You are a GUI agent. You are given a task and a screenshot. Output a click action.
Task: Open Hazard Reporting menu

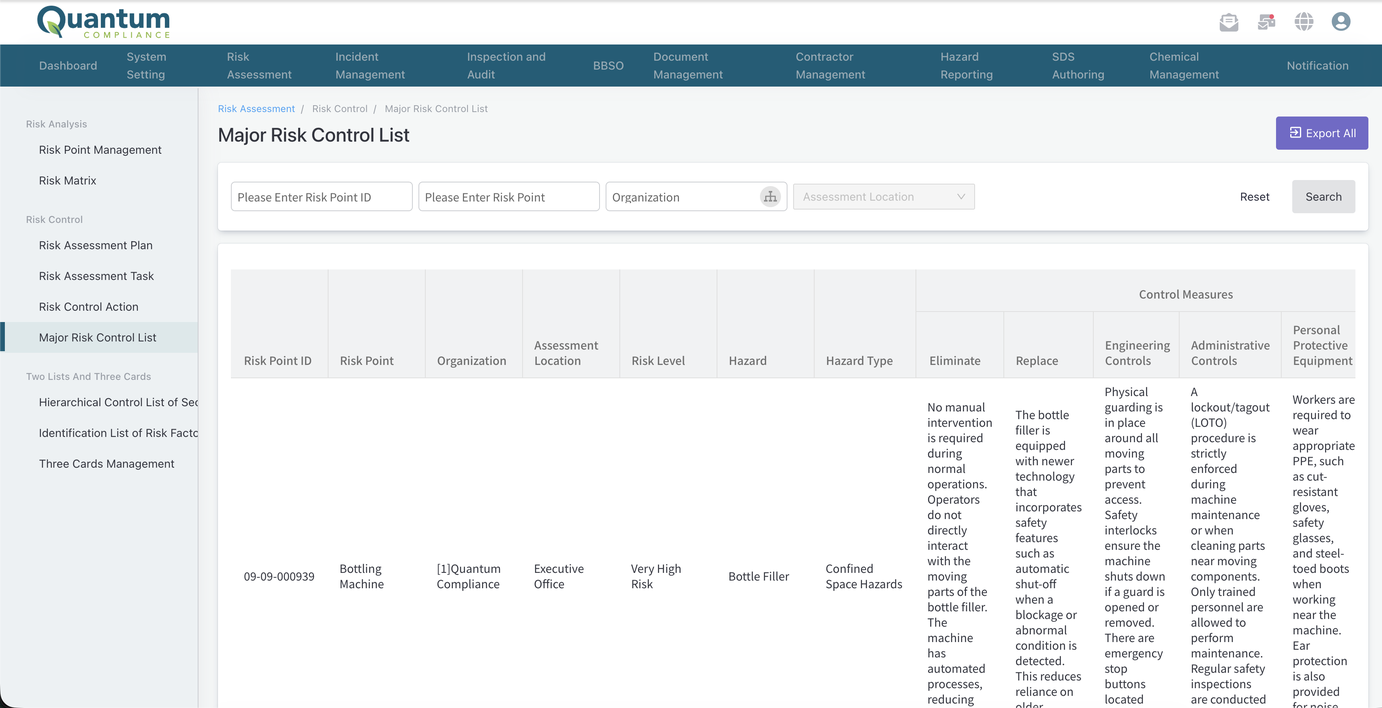[966, 66]
